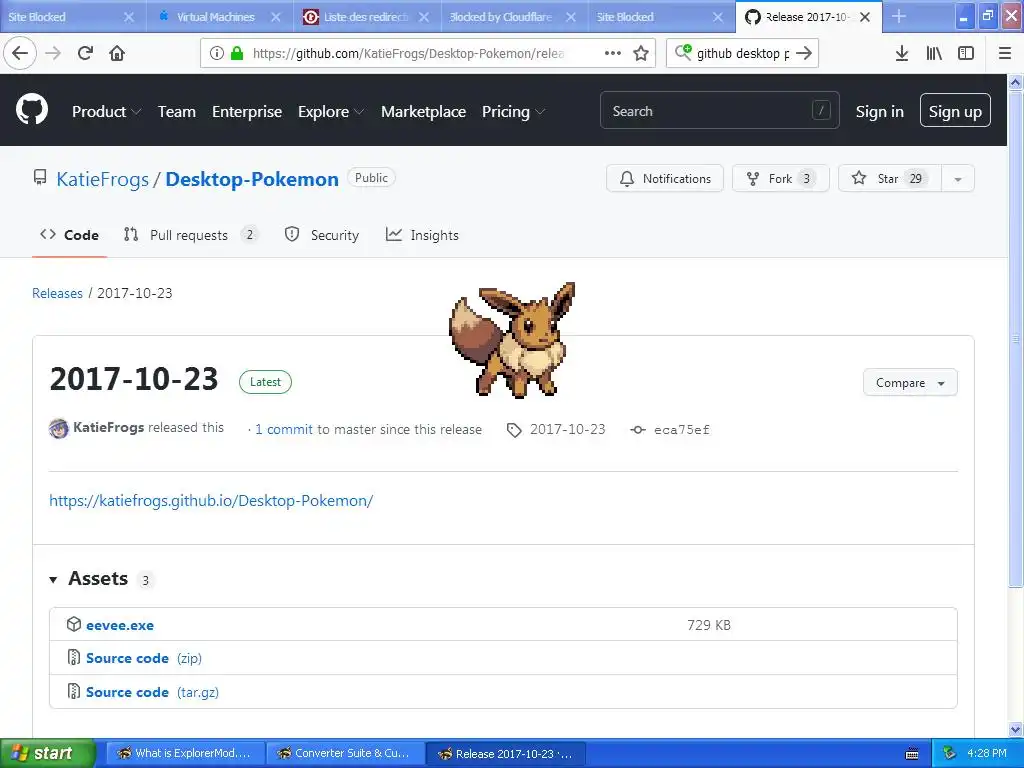Open the Firefox hamburger menu
1024x768 pixels.
click(x=1005, y=53)
